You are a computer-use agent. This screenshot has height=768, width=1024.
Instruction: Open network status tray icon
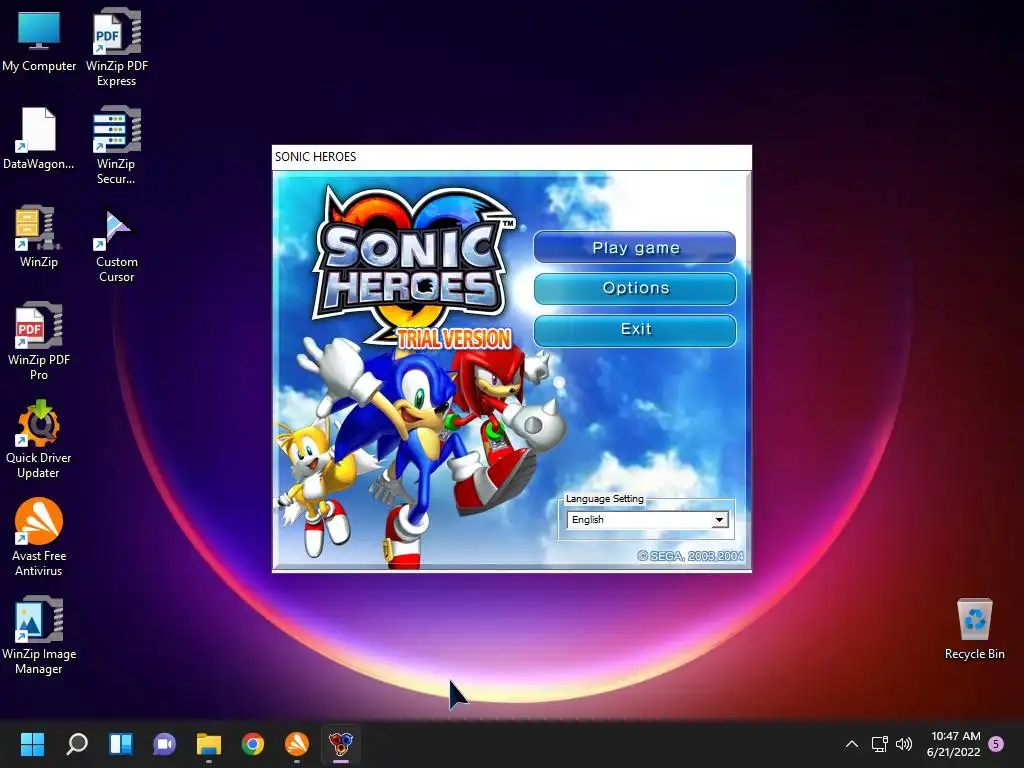[879, 744]
